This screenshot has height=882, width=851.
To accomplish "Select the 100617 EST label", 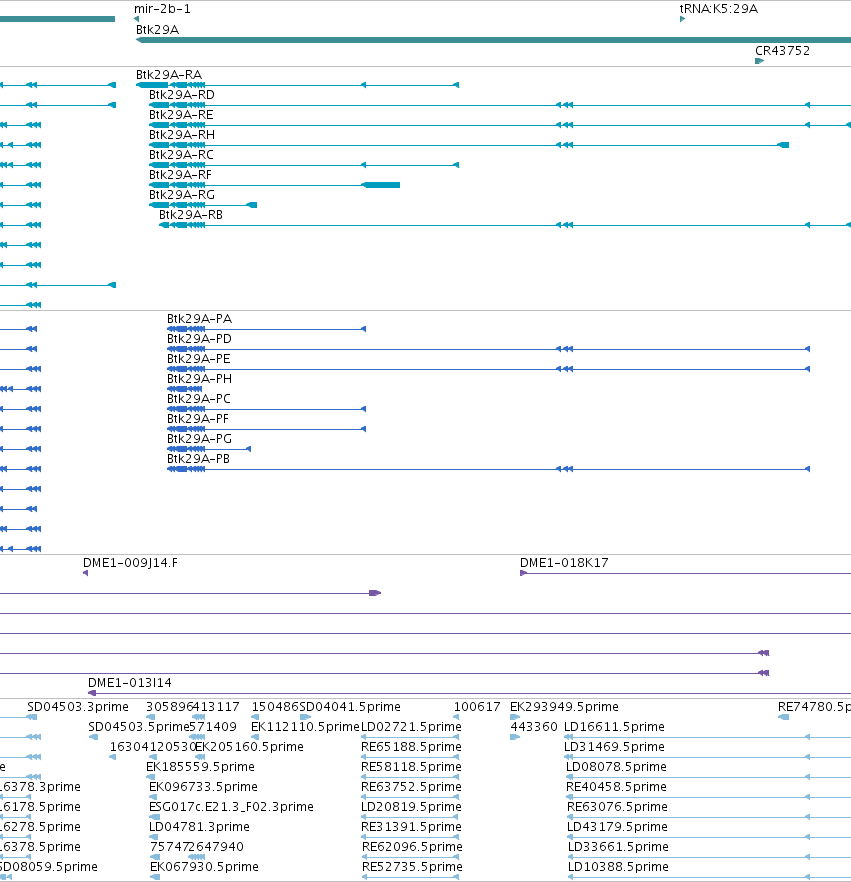I will (x=477, y=707).
